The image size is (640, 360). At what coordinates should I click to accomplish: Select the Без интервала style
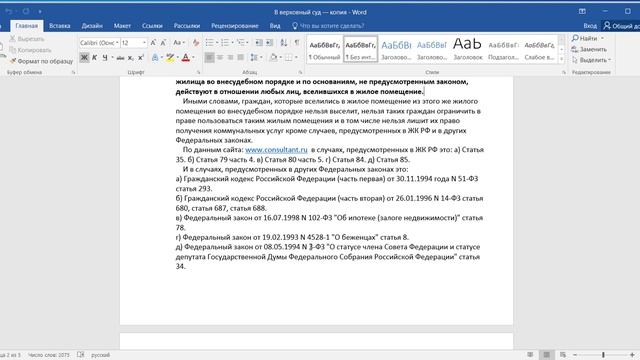(x=360, y=49)
